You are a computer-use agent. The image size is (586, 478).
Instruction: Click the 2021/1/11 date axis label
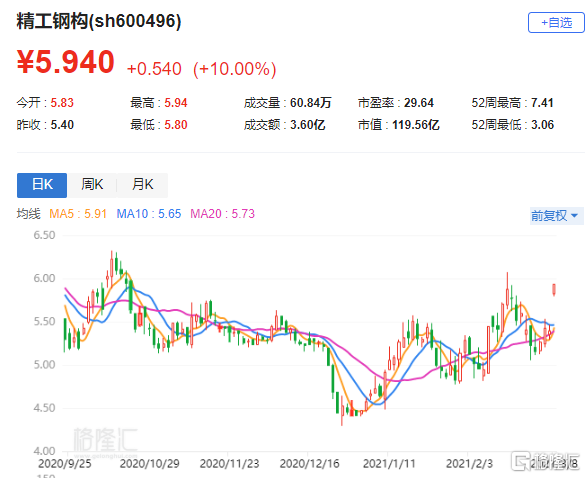point(389,464)
